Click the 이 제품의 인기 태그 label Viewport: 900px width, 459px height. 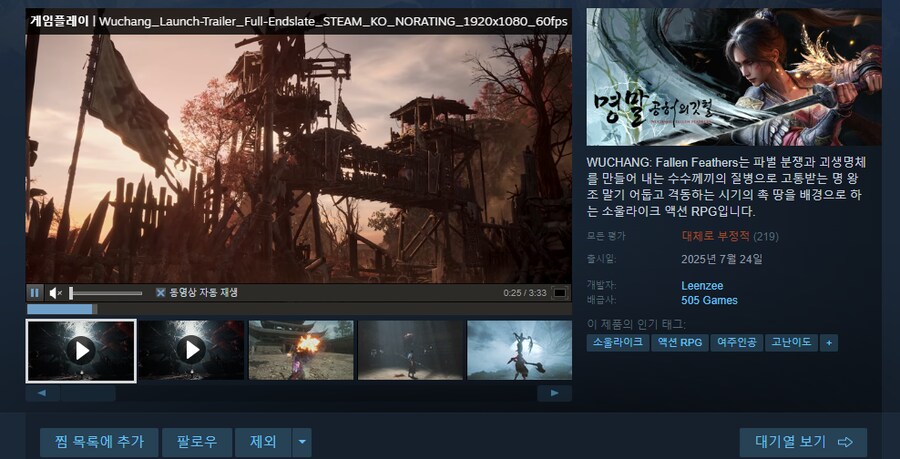(635, 325)
